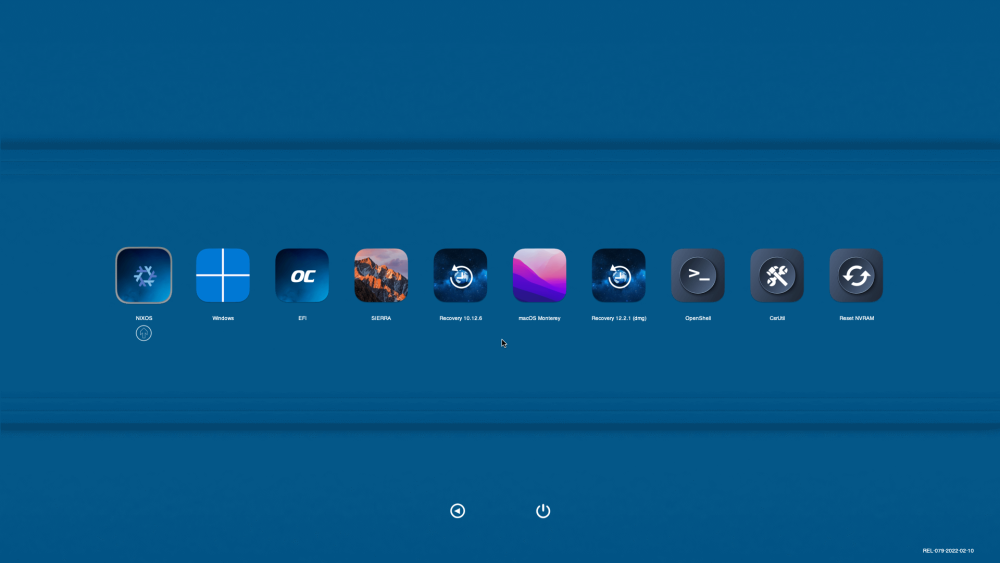
Task: Click the "Windows" label text
Action: coord(223,318)
